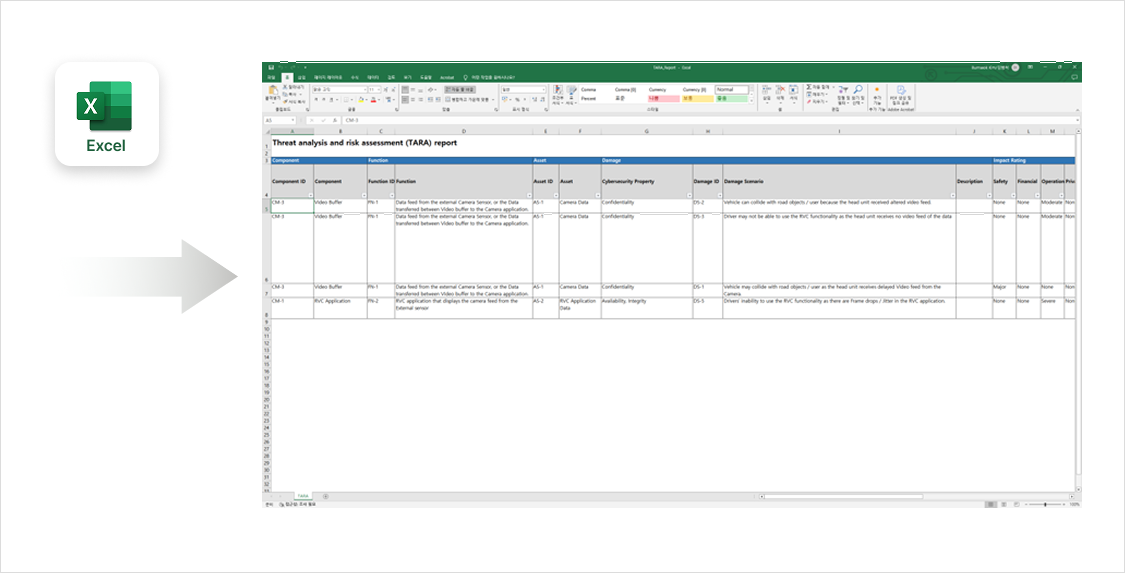The image size is (1125, 573).
Task: Click the large Excel logo icon
Action: [x=106, y=107]
